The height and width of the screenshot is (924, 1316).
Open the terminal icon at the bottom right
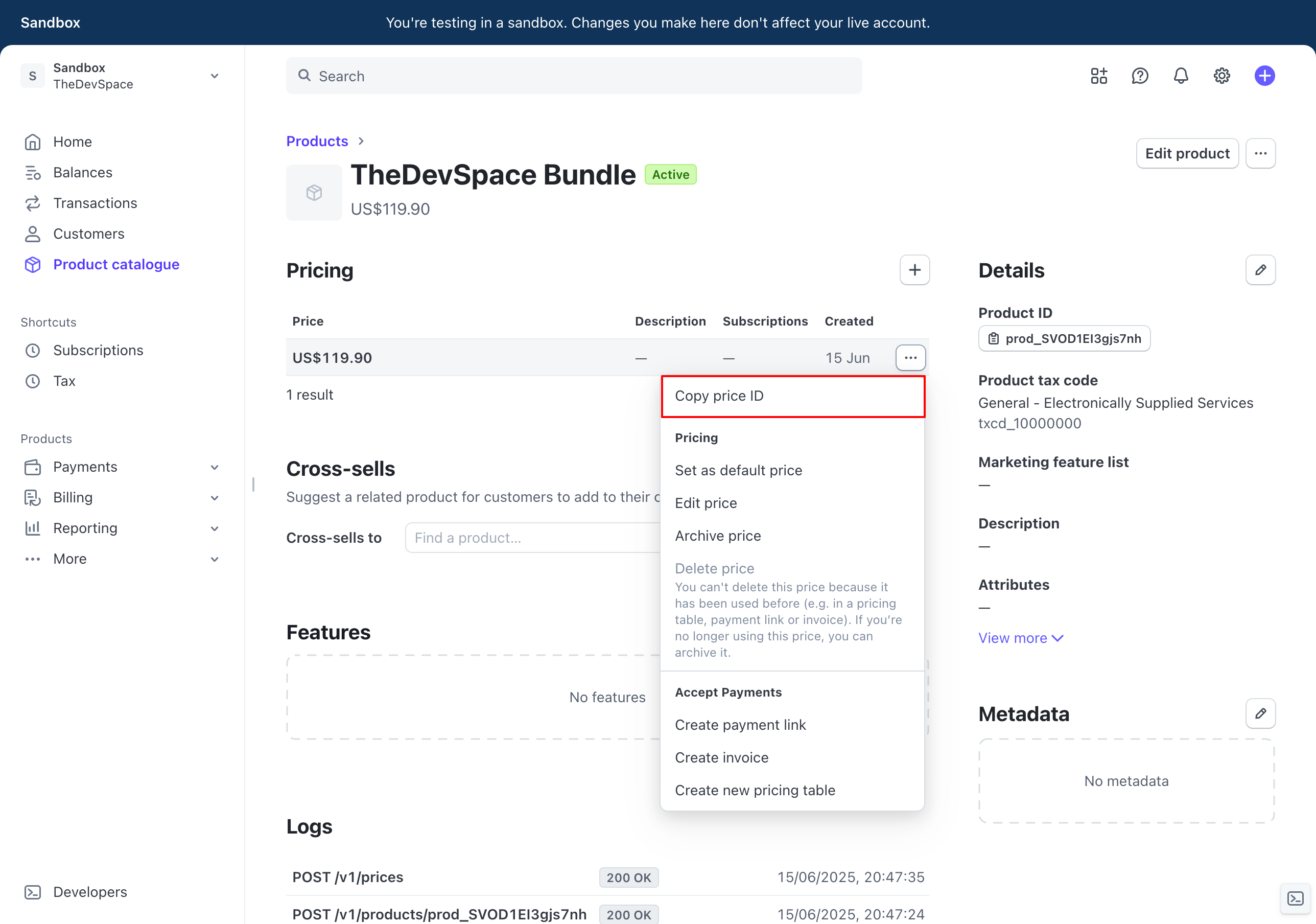coord(1296,898)
